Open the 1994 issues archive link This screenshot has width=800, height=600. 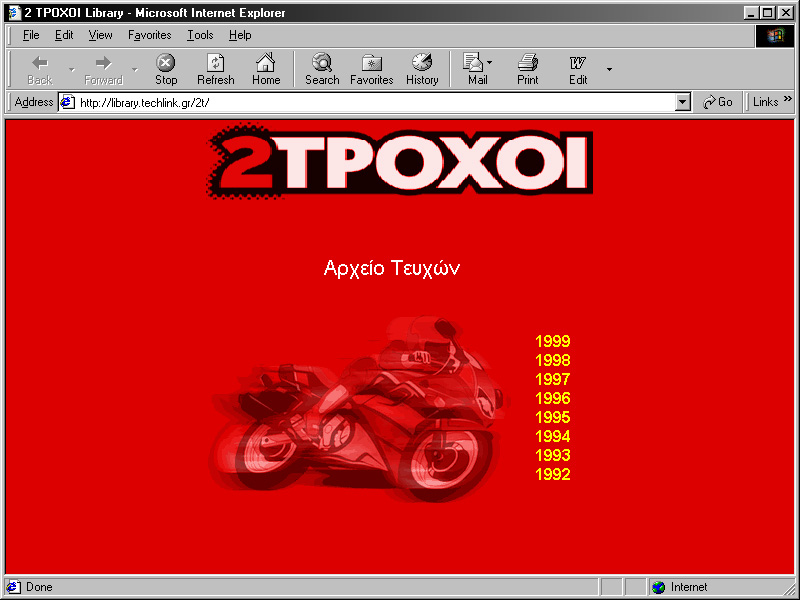coord(553,436)
